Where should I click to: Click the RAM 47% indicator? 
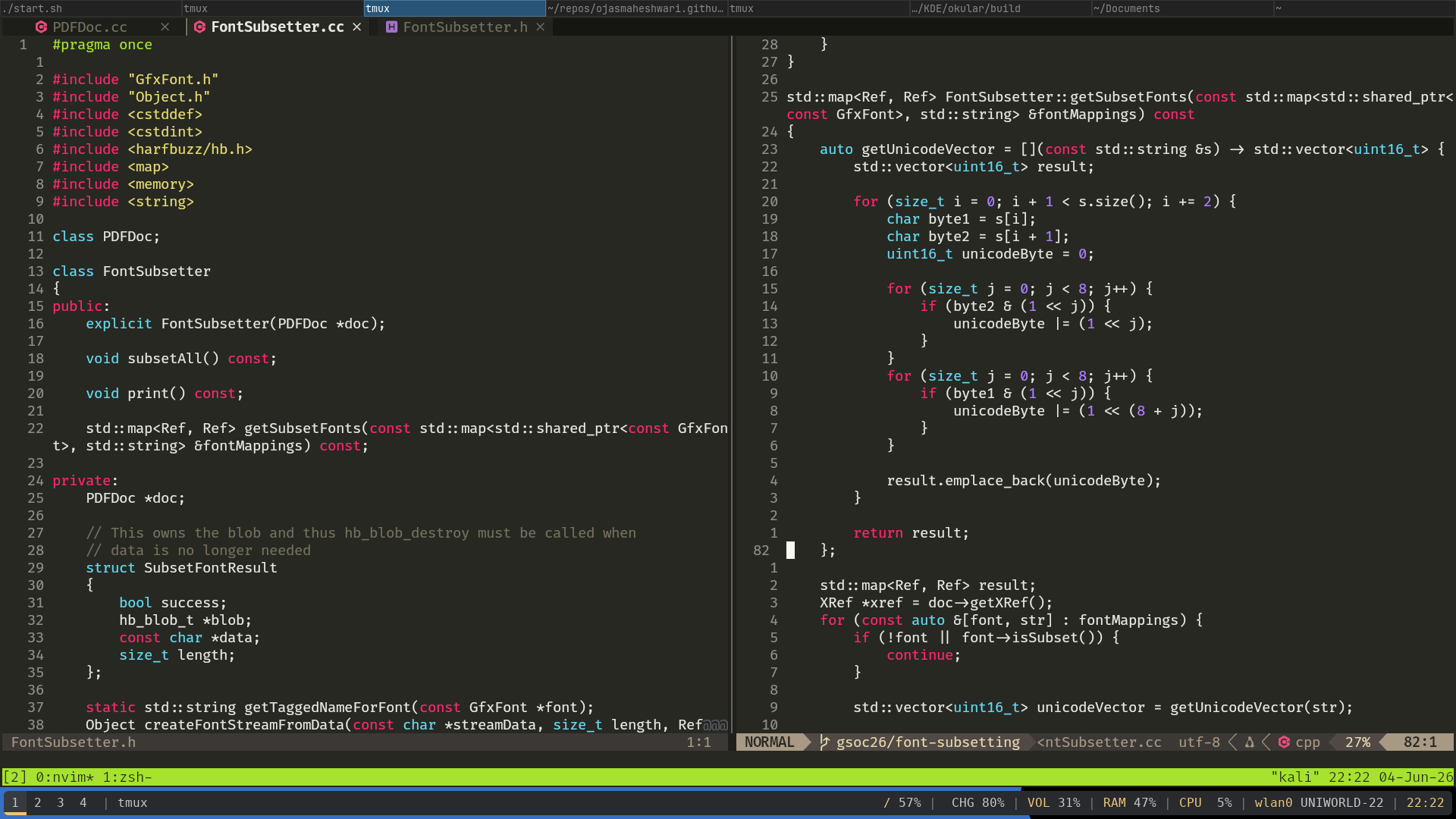click(1129, 802)
